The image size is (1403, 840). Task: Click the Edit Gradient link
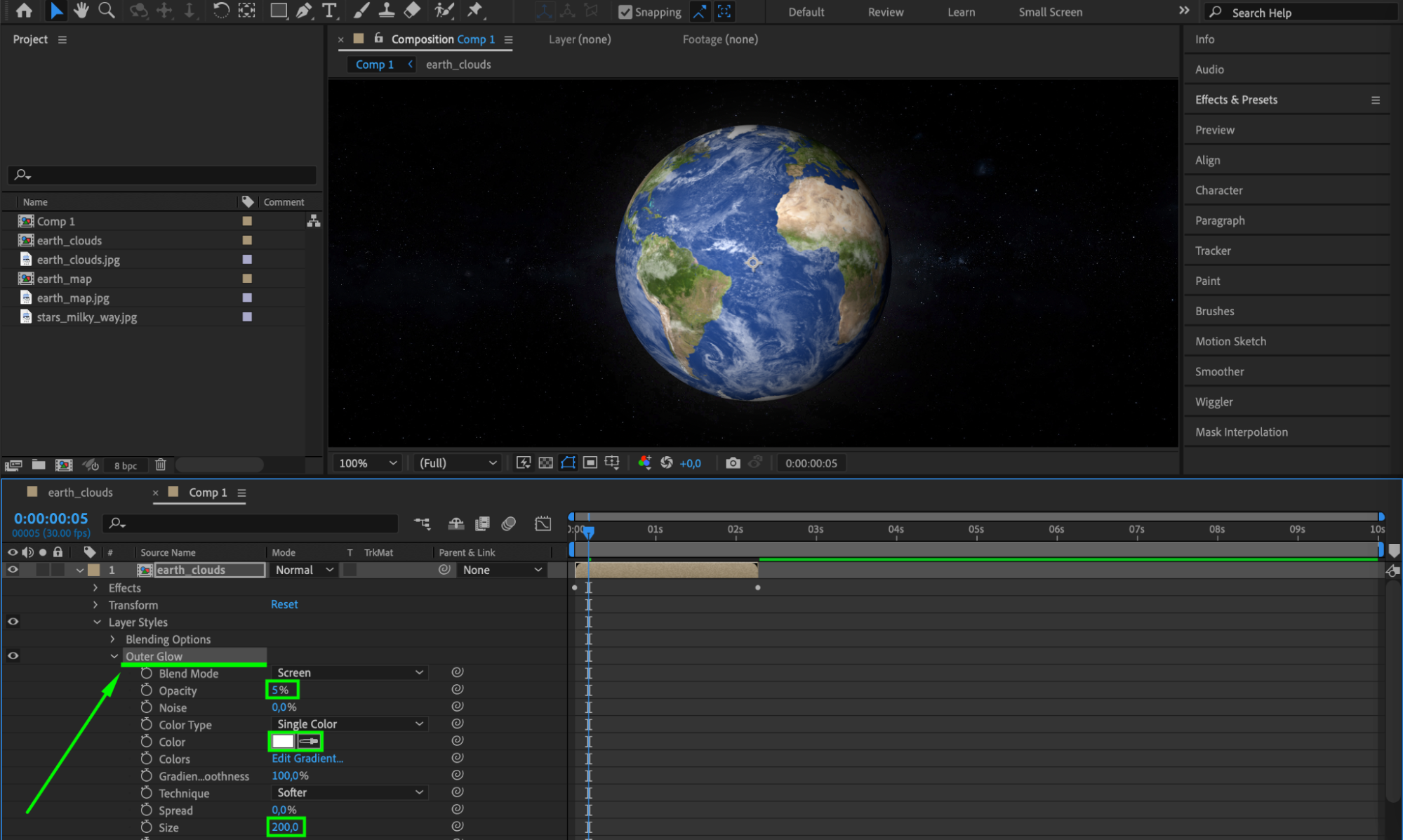coord(307,759)
